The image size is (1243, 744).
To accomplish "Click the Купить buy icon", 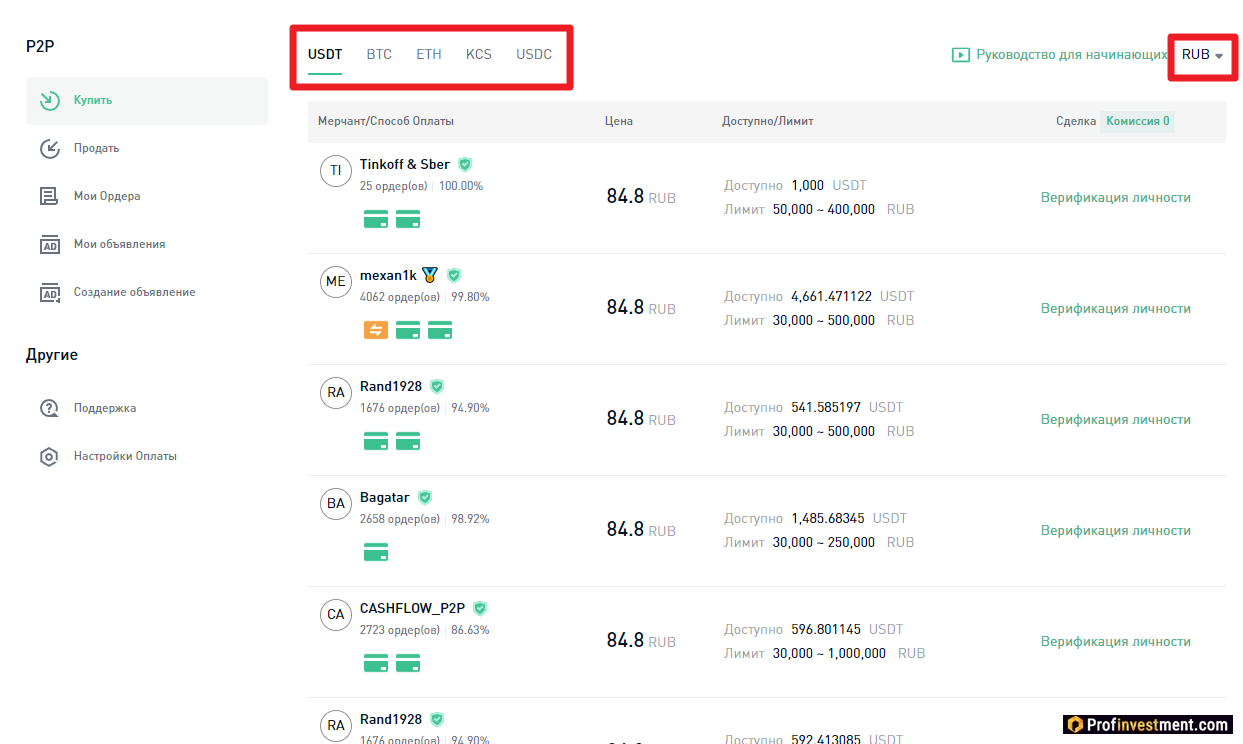I will point(50,101).
